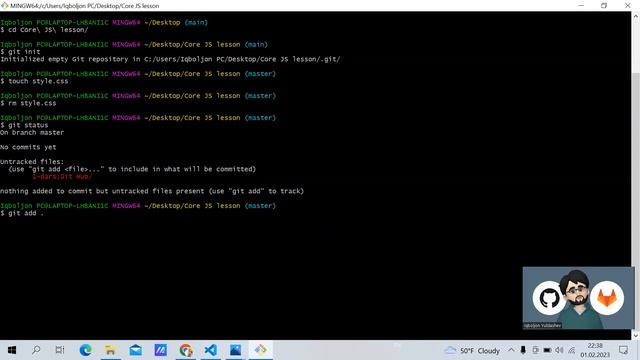Click the display projection tray icon
The height and width of the screenshot is (360, 640).
coord(535,350)
